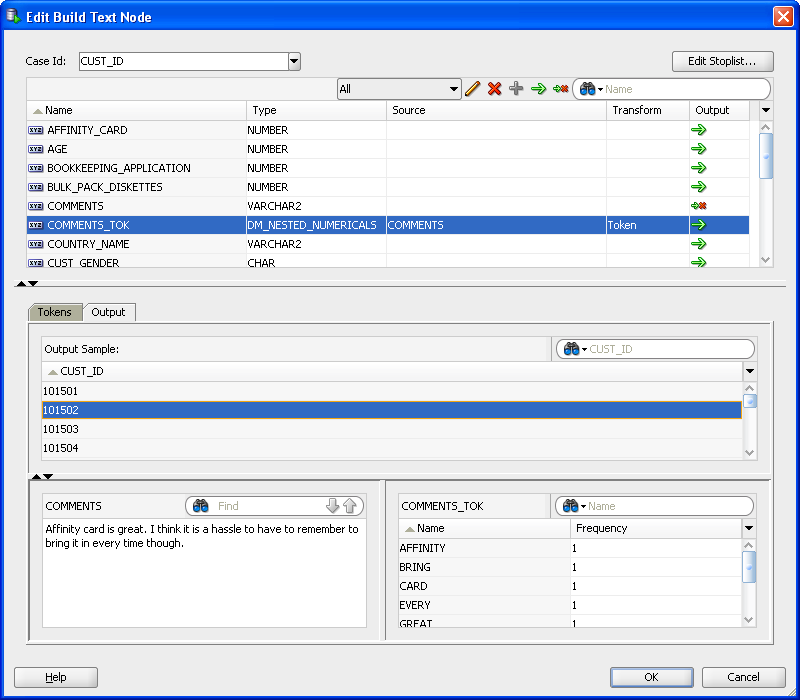Click the binoculars icon beside CUST_ID sample search
The image size is (800, 700).
pyautogui.click(x=570, y=349)
